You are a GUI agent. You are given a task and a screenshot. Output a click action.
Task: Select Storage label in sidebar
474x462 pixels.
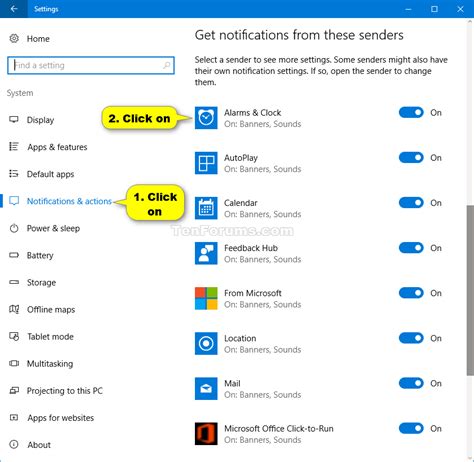coord(41,282)
